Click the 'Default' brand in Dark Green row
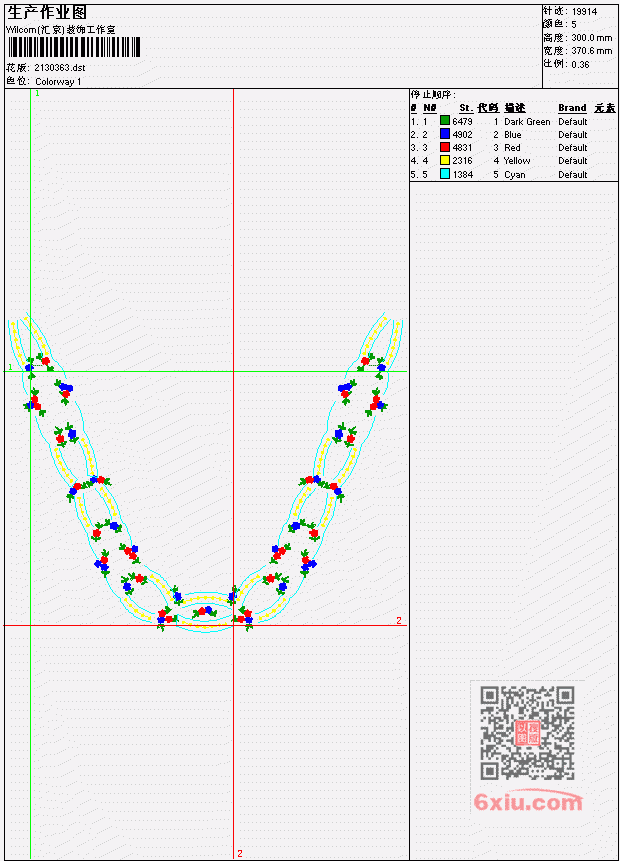Screen dimensions: 620x861 tap(573, 122)
